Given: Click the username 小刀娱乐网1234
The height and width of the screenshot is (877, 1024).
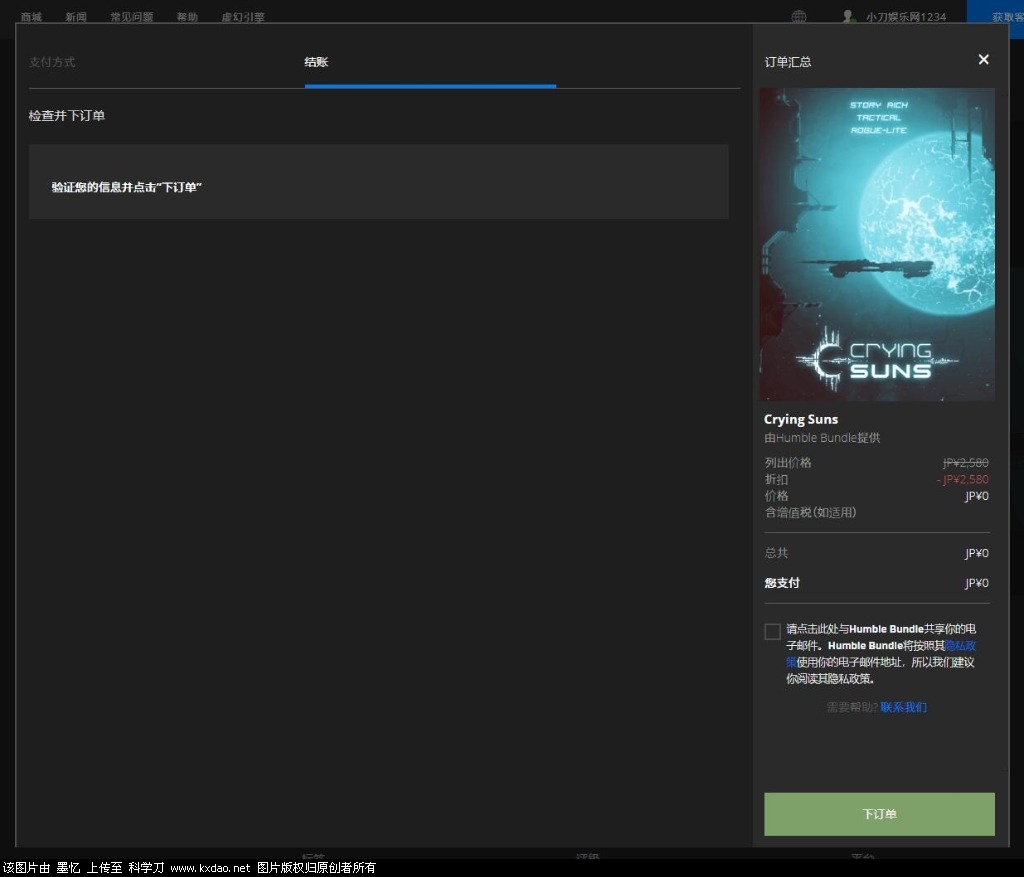Looking at the screenshot, I should click(905, 17).
